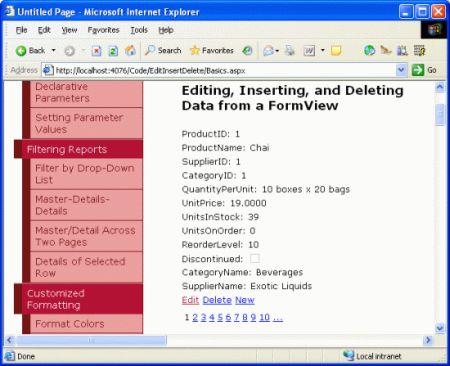Stop page loading with Stop icon
450x366 pixels.
[96, 51]
